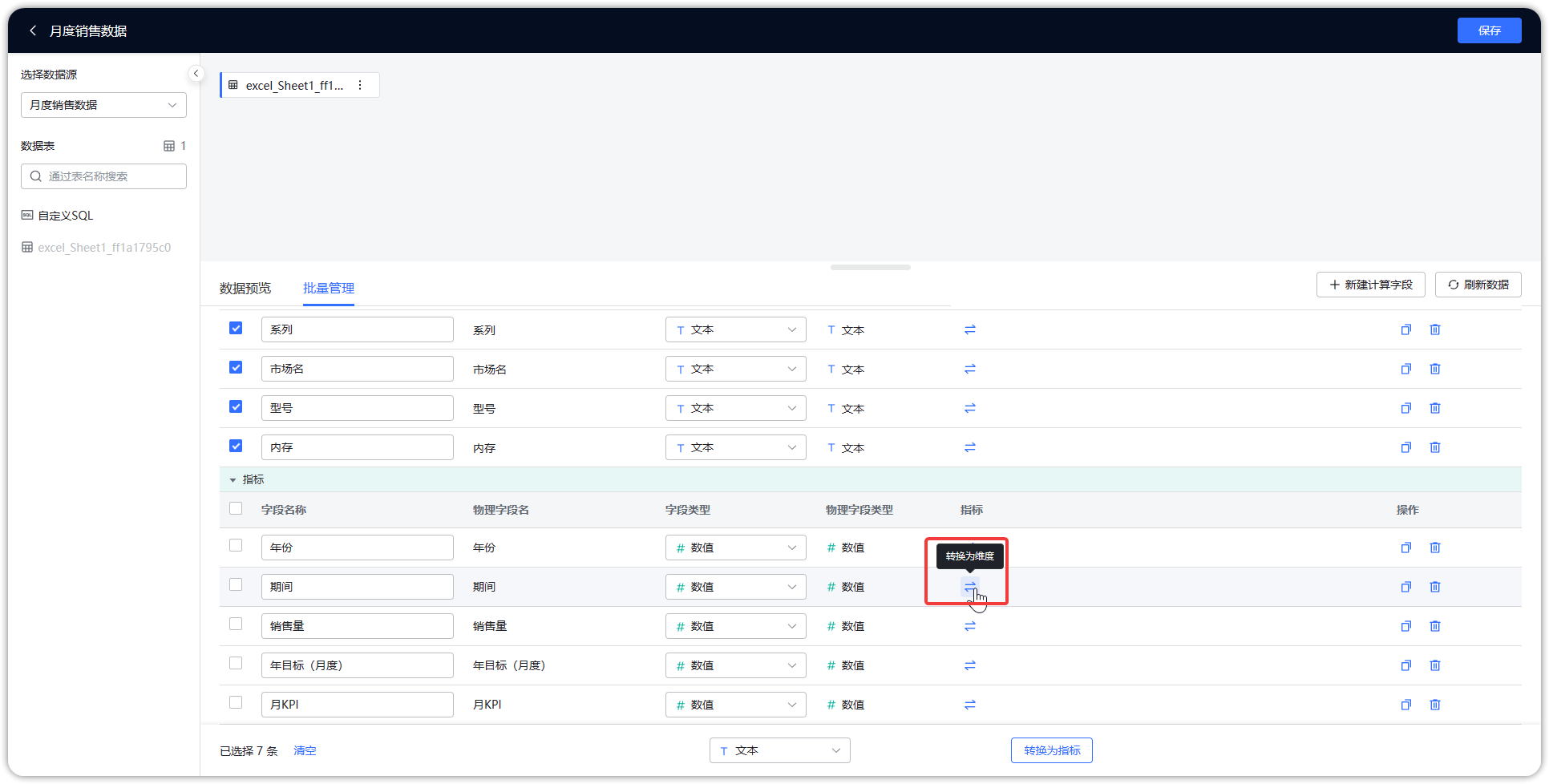Click the 清空 link
This screenshot has height=784, width=1549.
coord(305,750)
